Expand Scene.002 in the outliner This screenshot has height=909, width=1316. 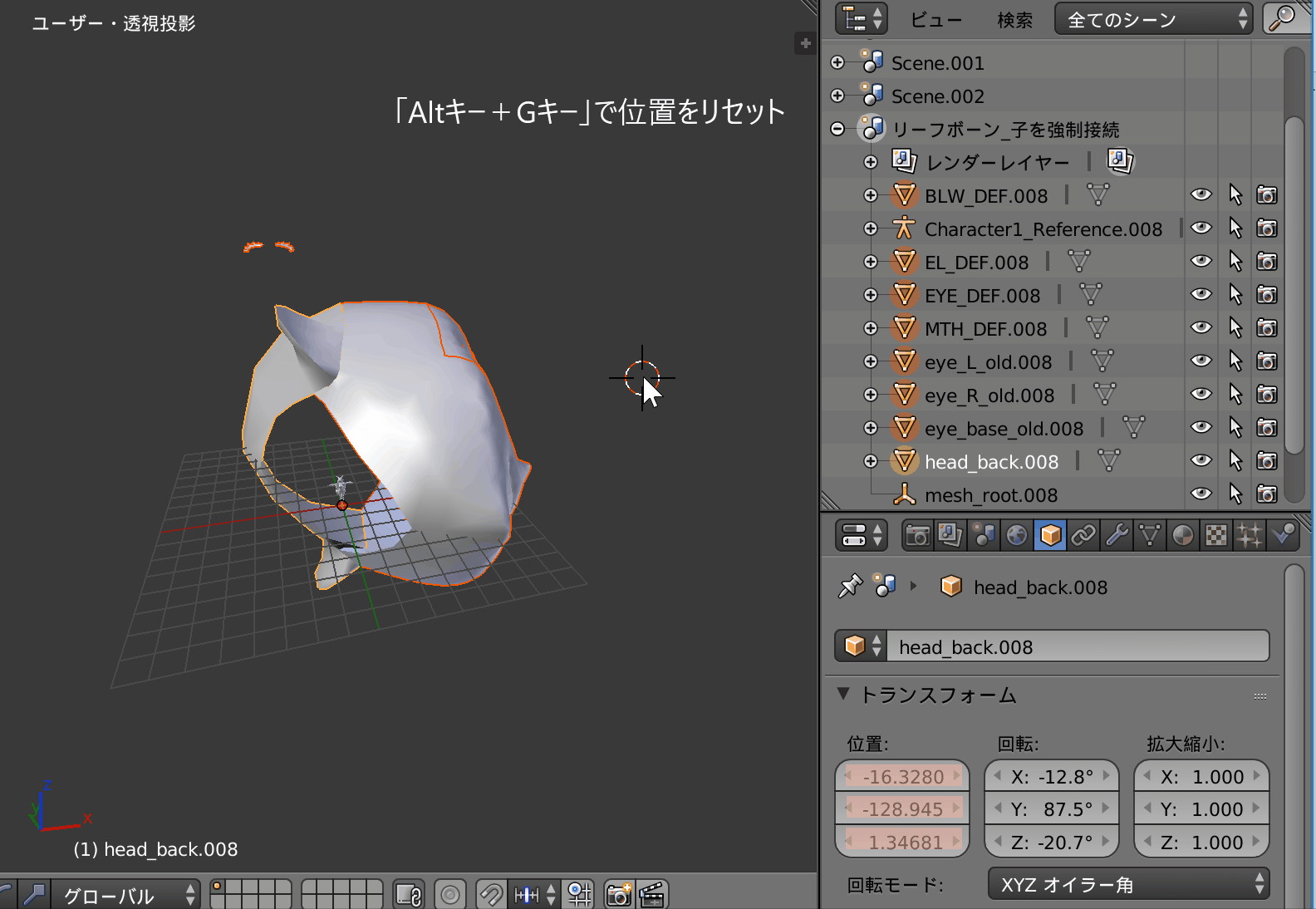tap(837, 96)
